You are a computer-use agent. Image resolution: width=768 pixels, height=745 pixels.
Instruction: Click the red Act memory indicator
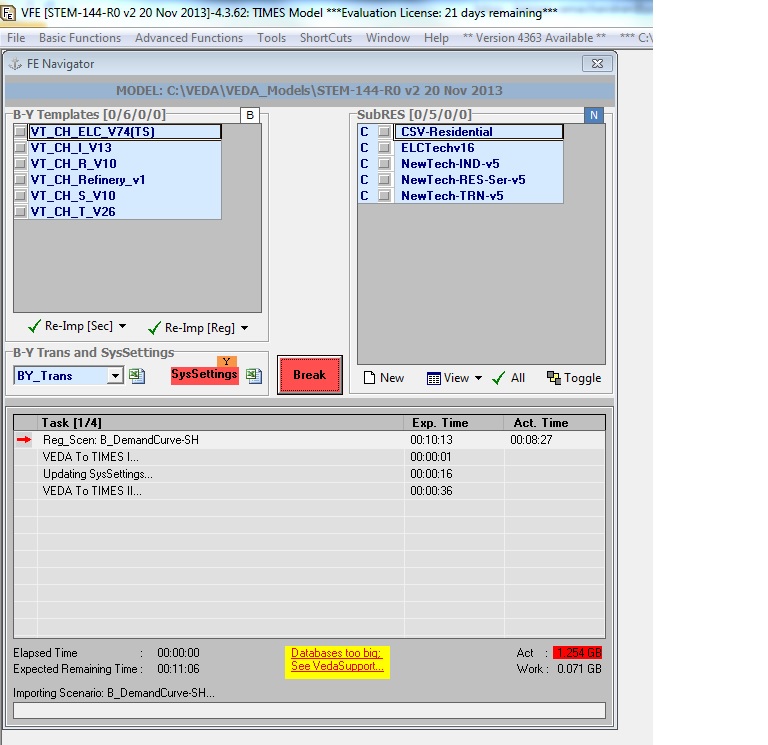578,653
